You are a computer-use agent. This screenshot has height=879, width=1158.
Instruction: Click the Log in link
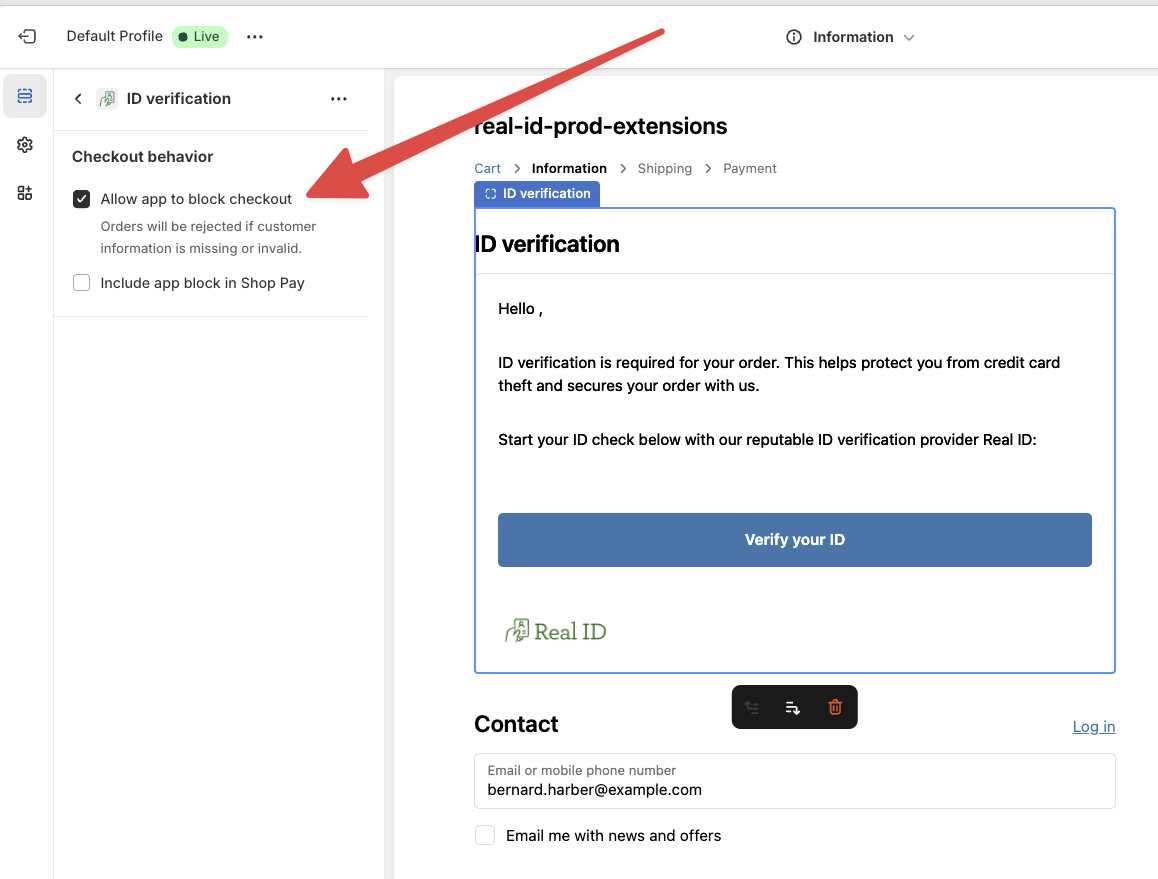coord(1094,727)
